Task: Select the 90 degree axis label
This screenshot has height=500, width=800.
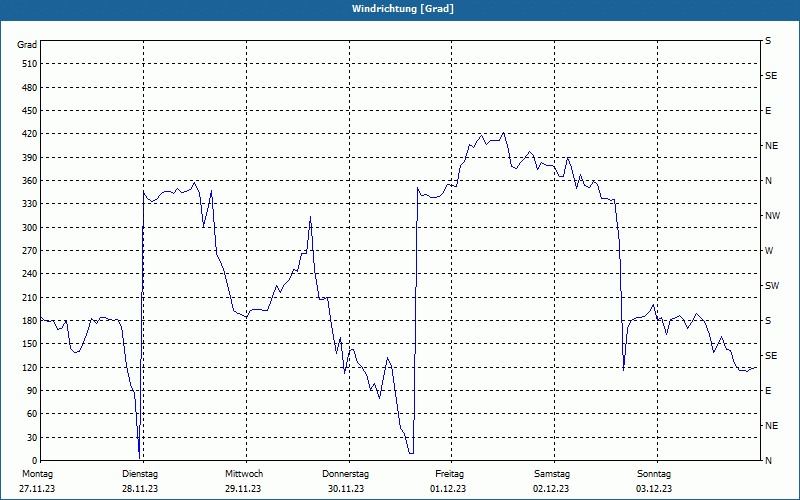Action: point(32,391)
